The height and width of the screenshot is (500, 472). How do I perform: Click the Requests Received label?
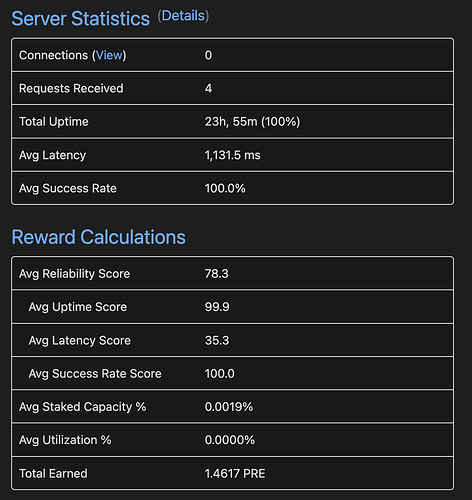pyautogui.click(x=71, y=88)
